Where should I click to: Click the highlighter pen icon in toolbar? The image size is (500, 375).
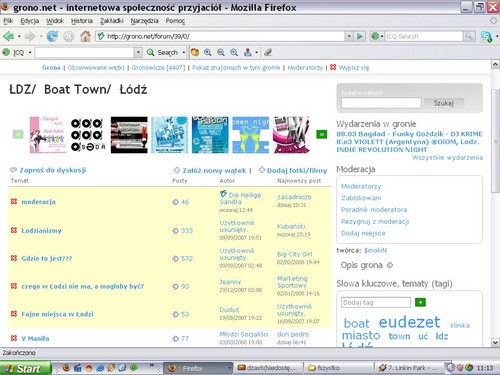point(268,52)
